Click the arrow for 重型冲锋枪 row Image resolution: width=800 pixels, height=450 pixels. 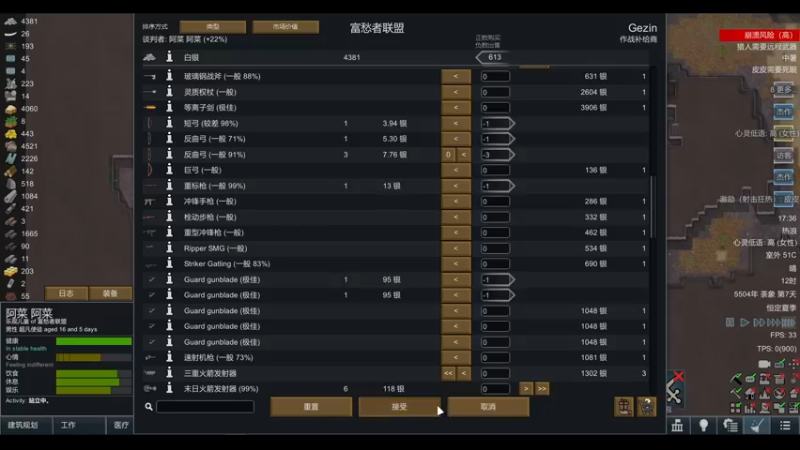pyautogui.click(x=456, y=233)
